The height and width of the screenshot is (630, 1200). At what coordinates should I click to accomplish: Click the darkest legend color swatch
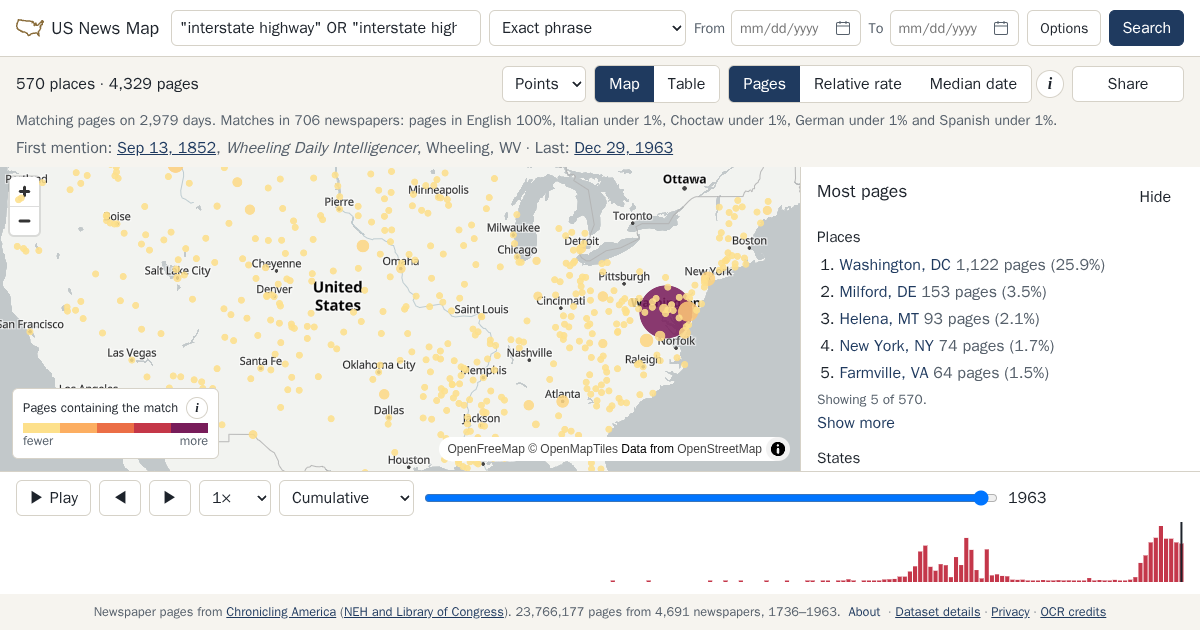pyautogui.click(x=190, y=428)
